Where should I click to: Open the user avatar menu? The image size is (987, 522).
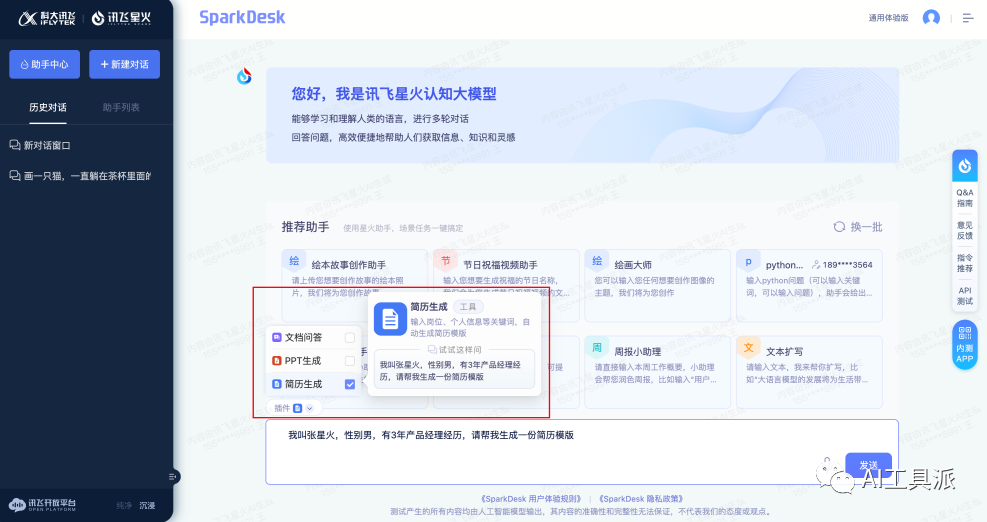coord(931,18)
